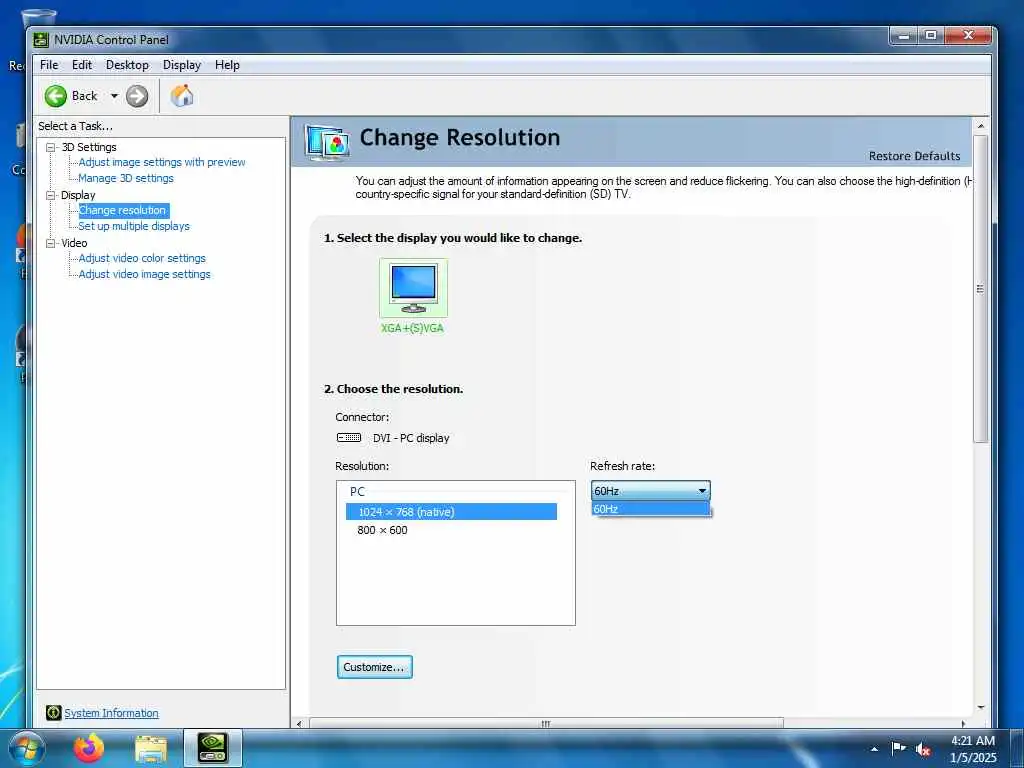The image size is (1024, 768).
Task: Select 1024 × 768 (native) resolution
Action: click(451, 511)
